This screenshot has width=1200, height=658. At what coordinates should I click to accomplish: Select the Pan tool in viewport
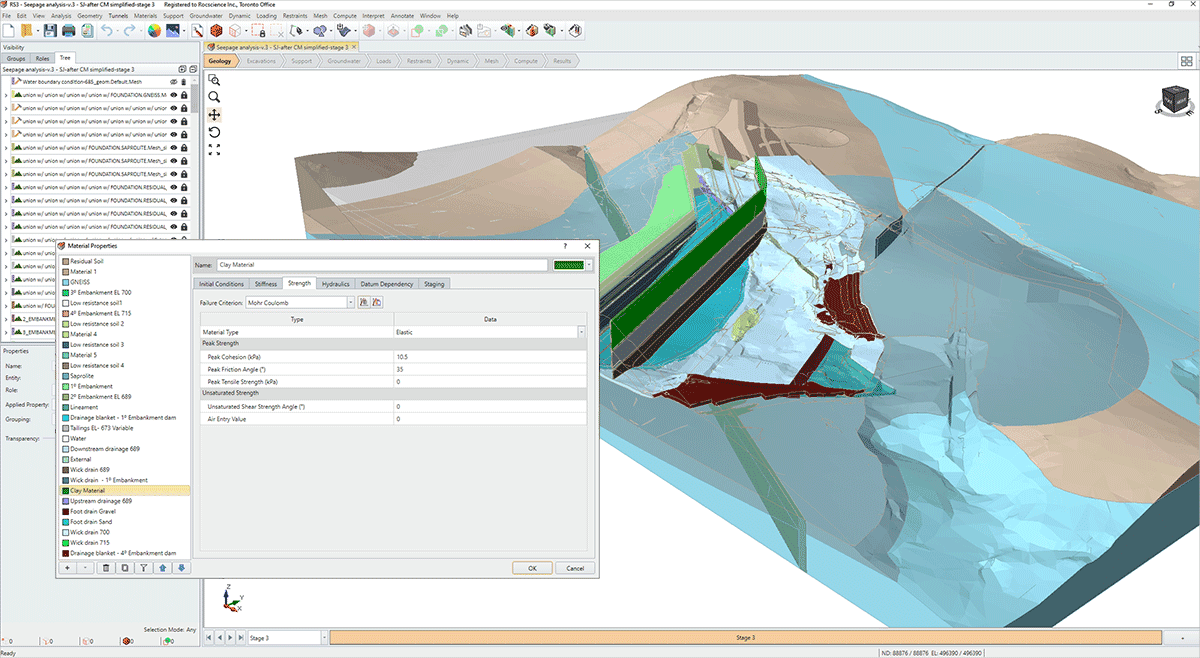[x=214, y=115]
